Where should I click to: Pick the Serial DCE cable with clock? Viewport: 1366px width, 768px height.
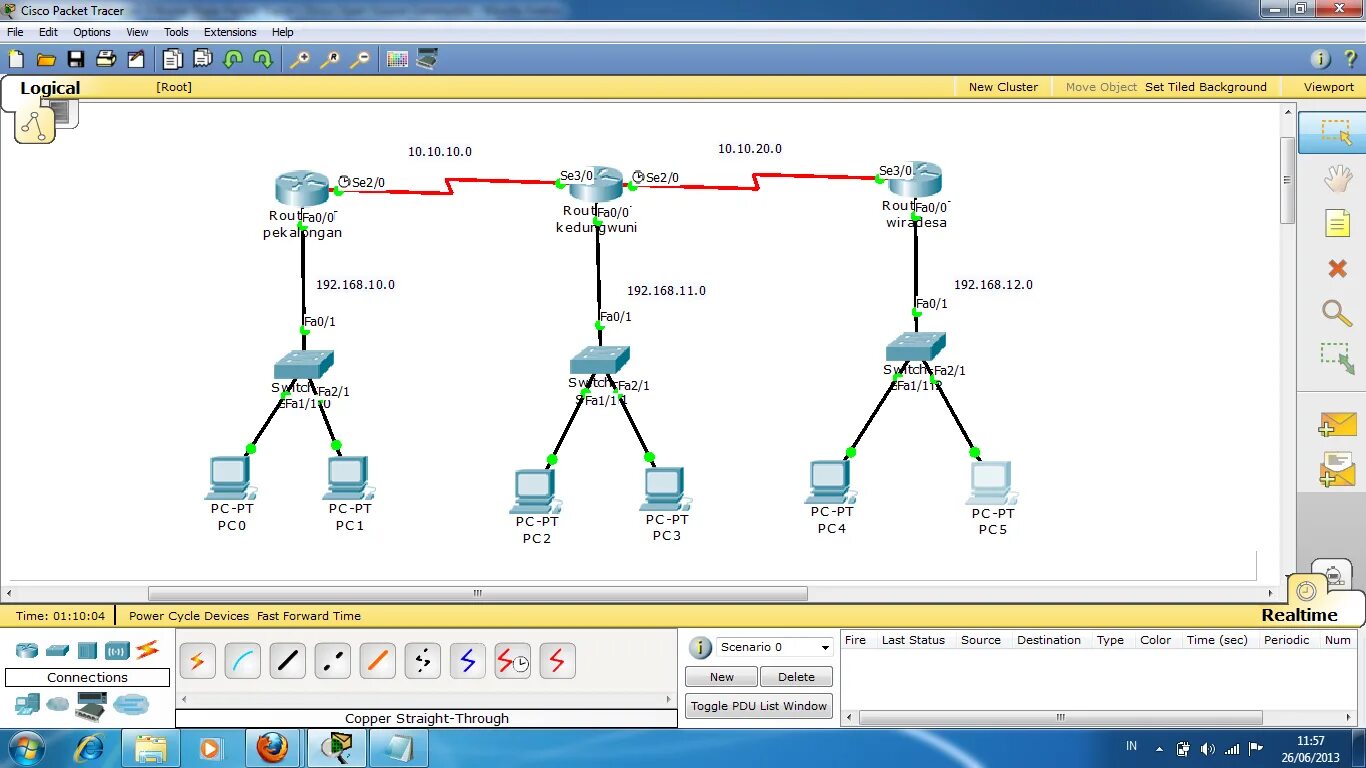(512, 661)
